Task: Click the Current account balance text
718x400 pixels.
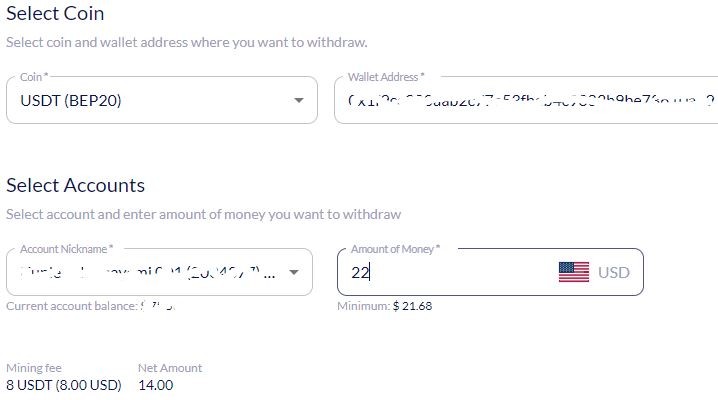Action: (x=91, y=306)
